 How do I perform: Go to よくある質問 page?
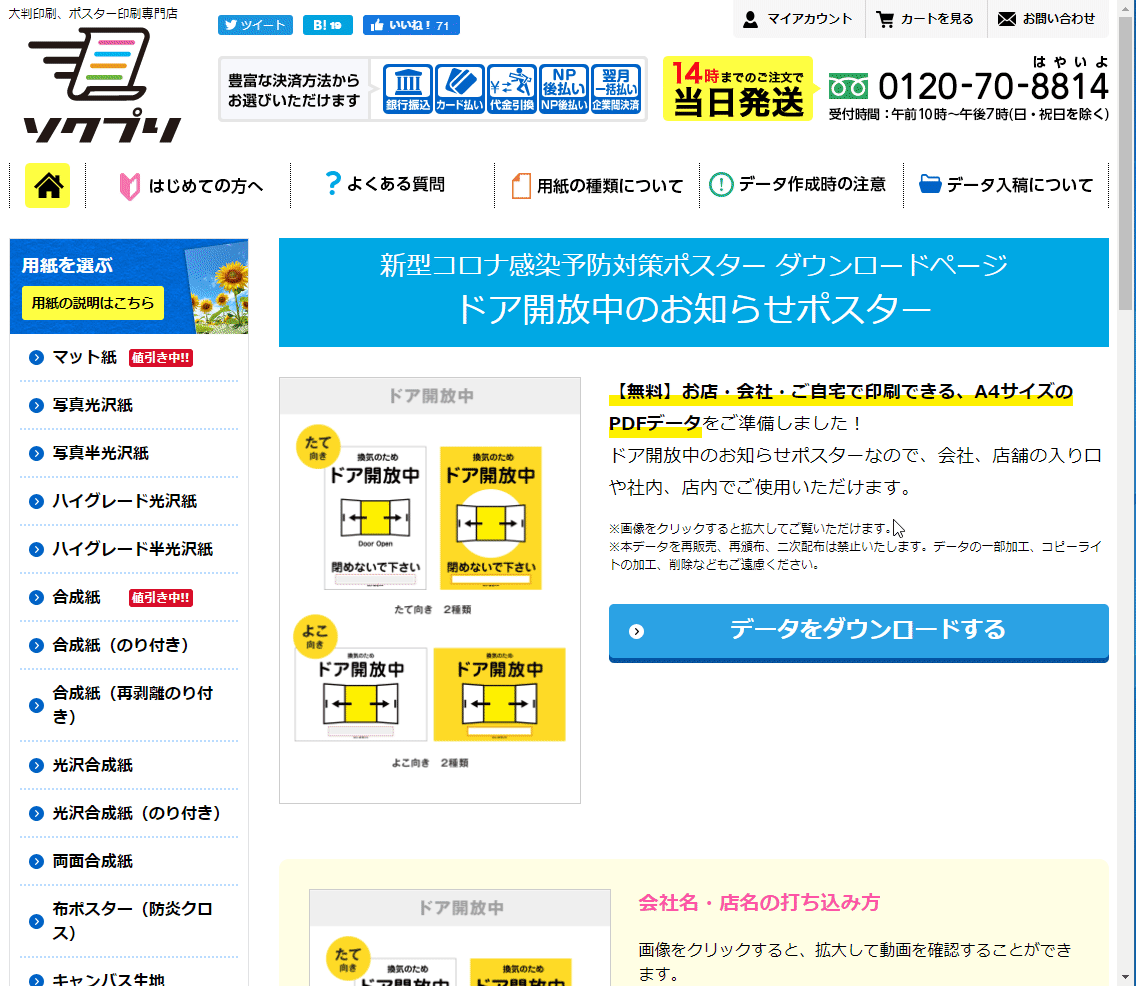(385, 184)
